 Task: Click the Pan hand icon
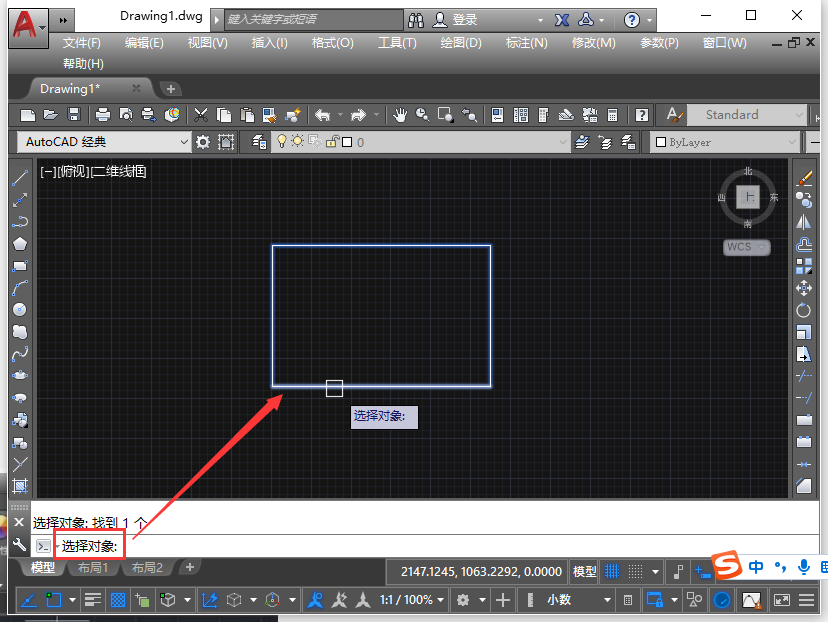400,115
